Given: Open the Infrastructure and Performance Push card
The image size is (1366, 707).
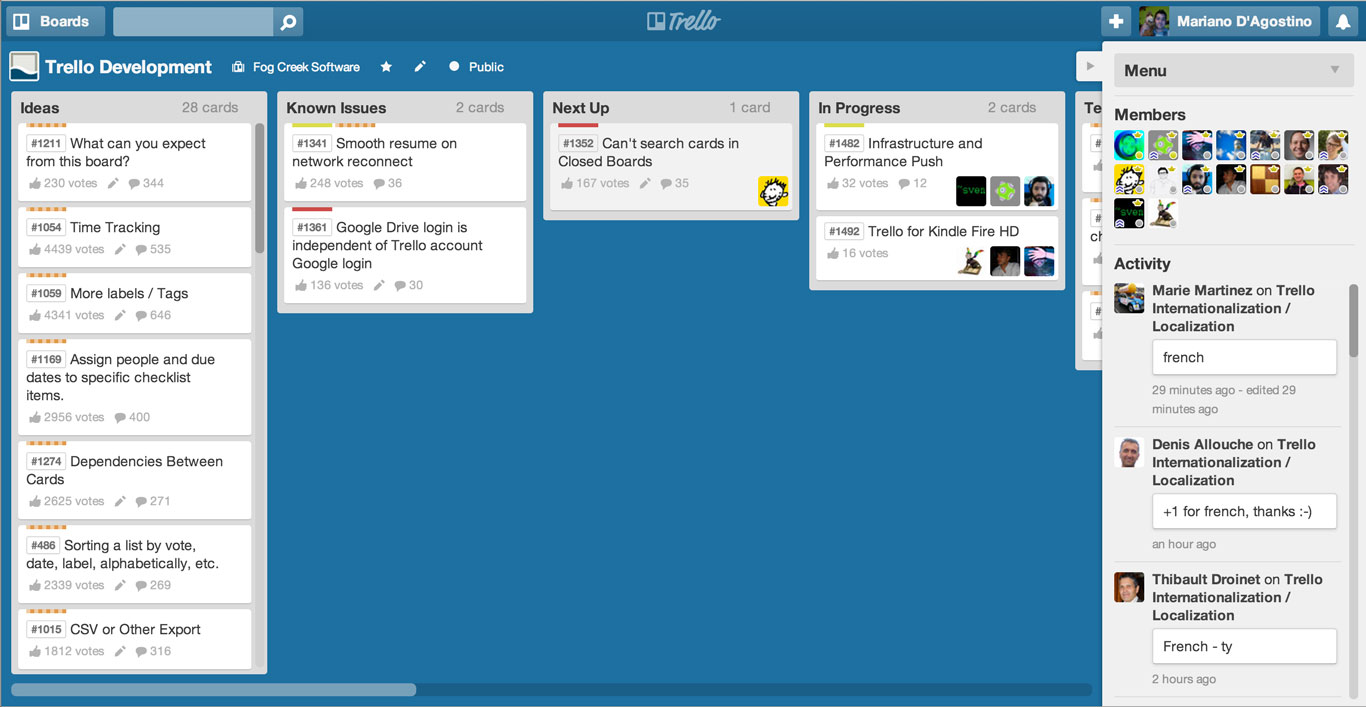Looking at the screenshot, I should tap(937, 167).
